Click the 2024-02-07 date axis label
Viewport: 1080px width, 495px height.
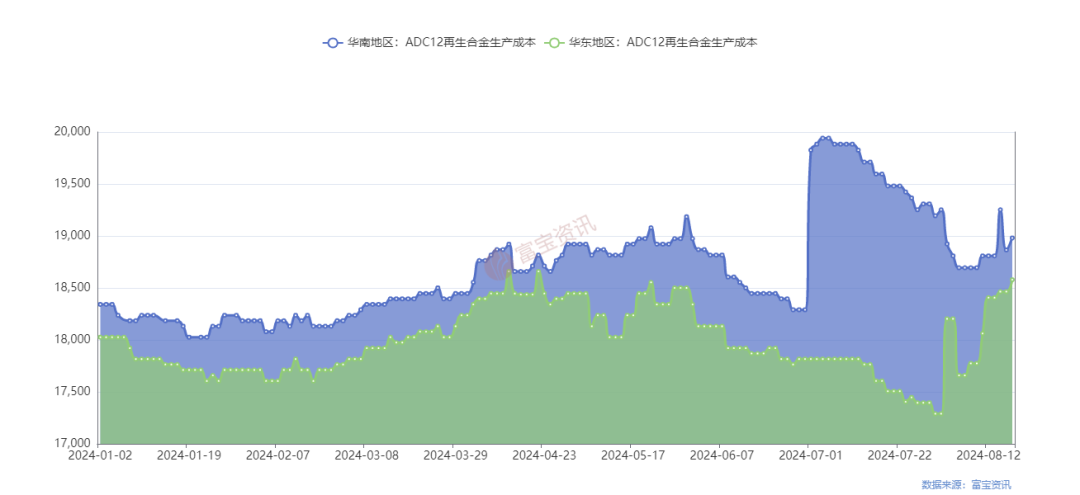click(x=276, y=455)
